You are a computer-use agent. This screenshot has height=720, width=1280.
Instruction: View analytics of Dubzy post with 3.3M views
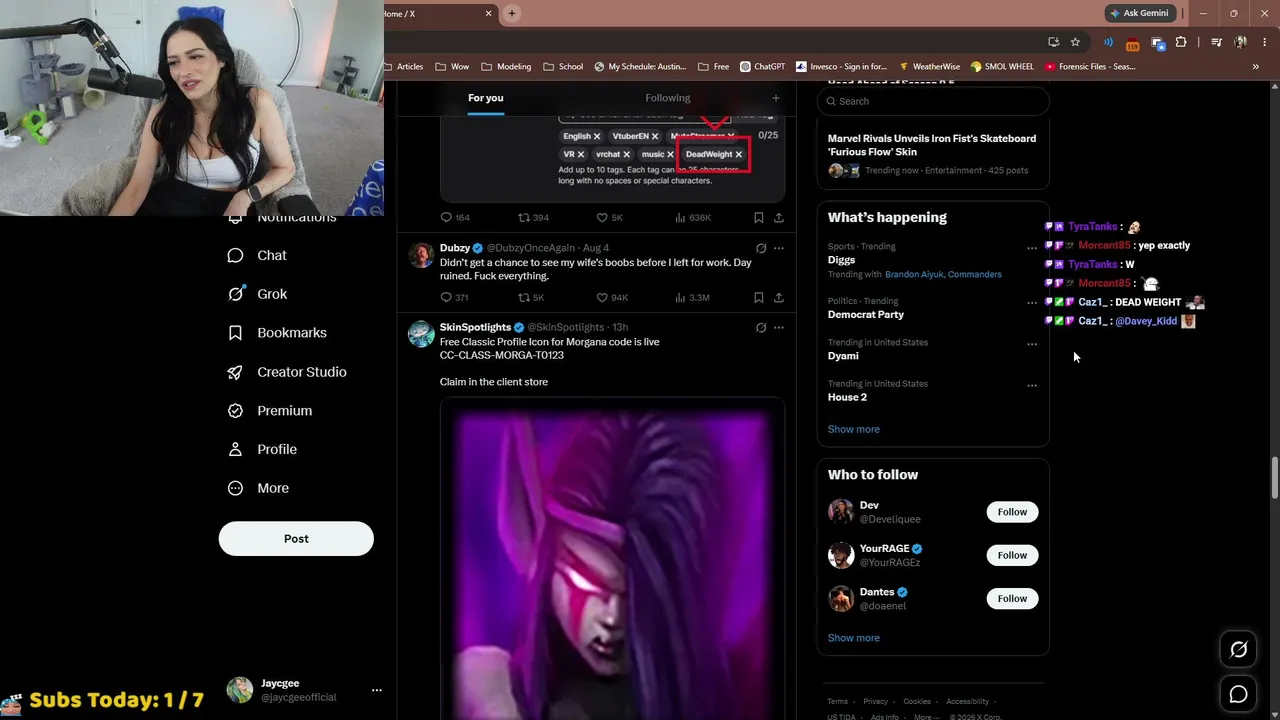(692, 297)
